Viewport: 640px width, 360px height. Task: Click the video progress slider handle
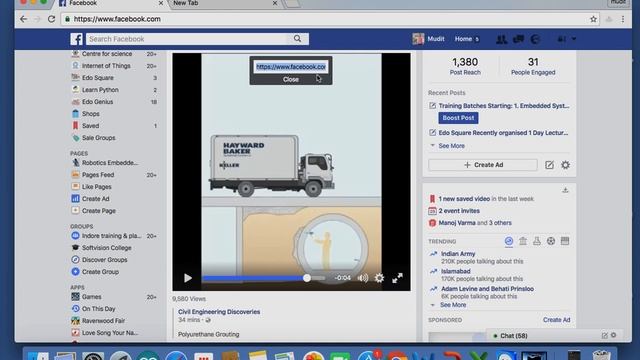(307, 278)
